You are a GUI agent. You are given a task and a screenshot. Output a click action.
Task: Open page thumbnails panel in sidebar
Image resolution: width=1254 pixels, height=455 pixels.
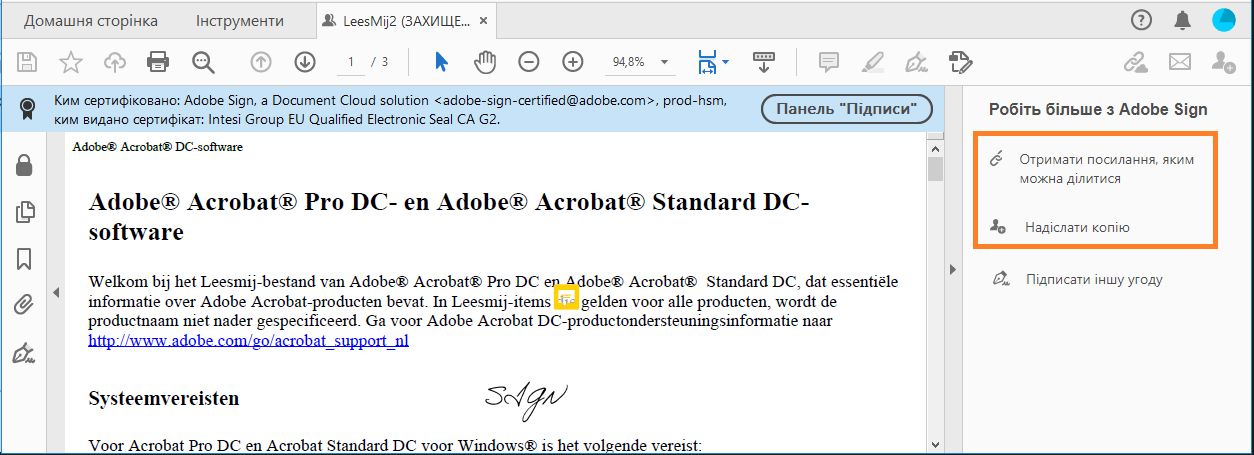[24, 212]
